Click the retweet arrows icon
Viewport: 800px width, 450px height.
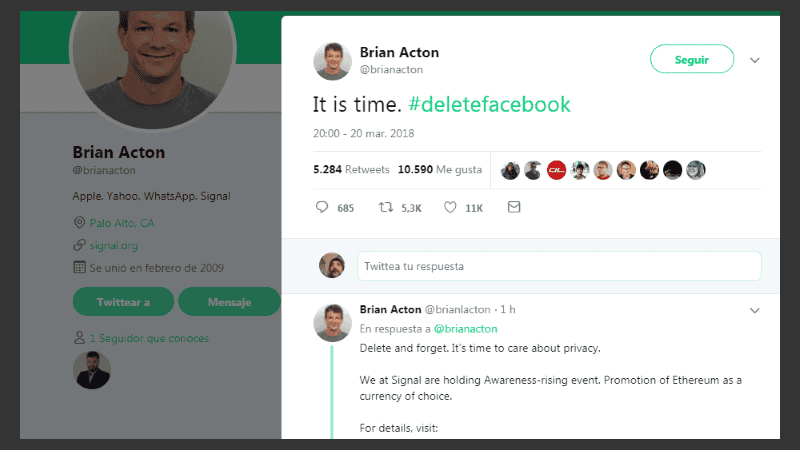pos(385,207)
